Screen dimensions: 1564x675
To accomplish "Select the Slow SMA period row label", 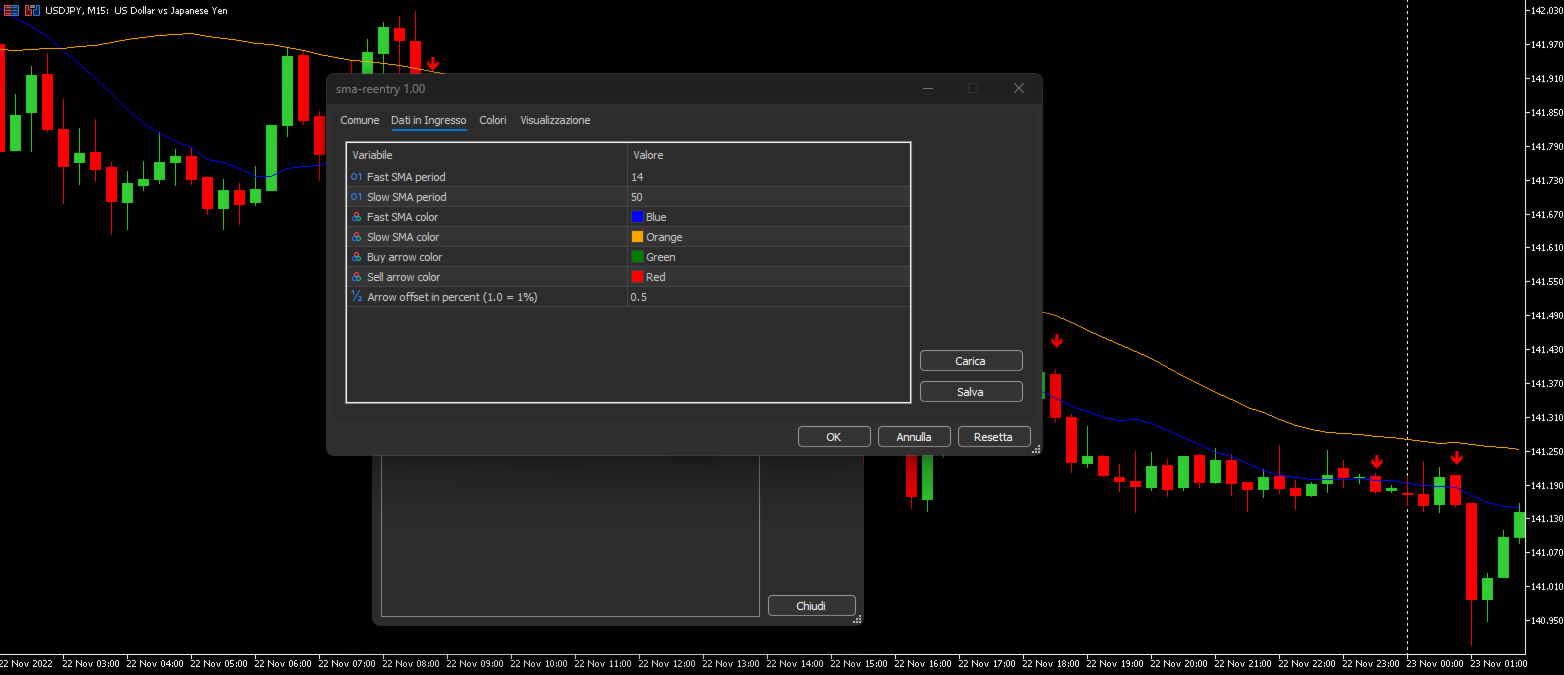I will [x=407, y=197].
